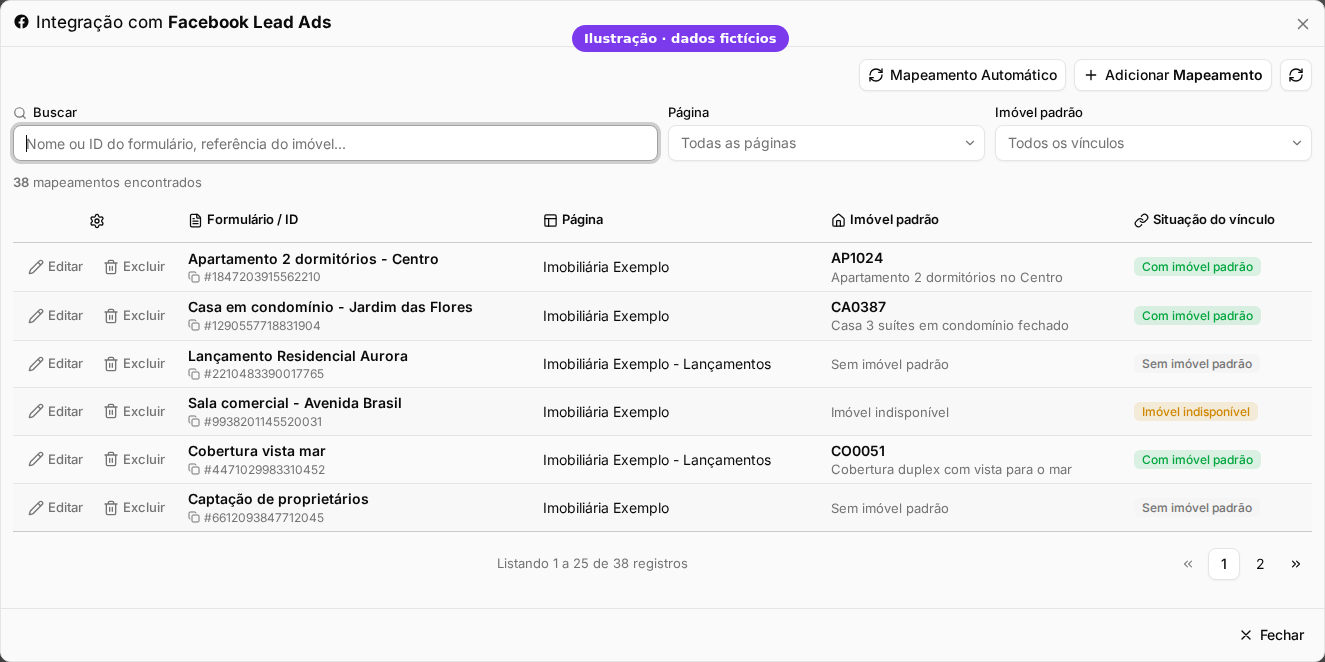Go to page 2 of mappings
The image size is (1325, 662).
tap(1260, 564)
